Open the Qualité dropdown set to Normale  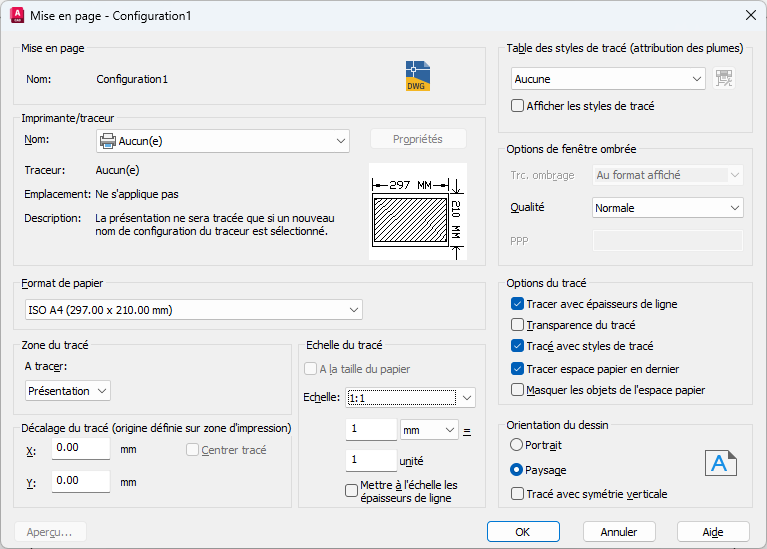point(667,208)
